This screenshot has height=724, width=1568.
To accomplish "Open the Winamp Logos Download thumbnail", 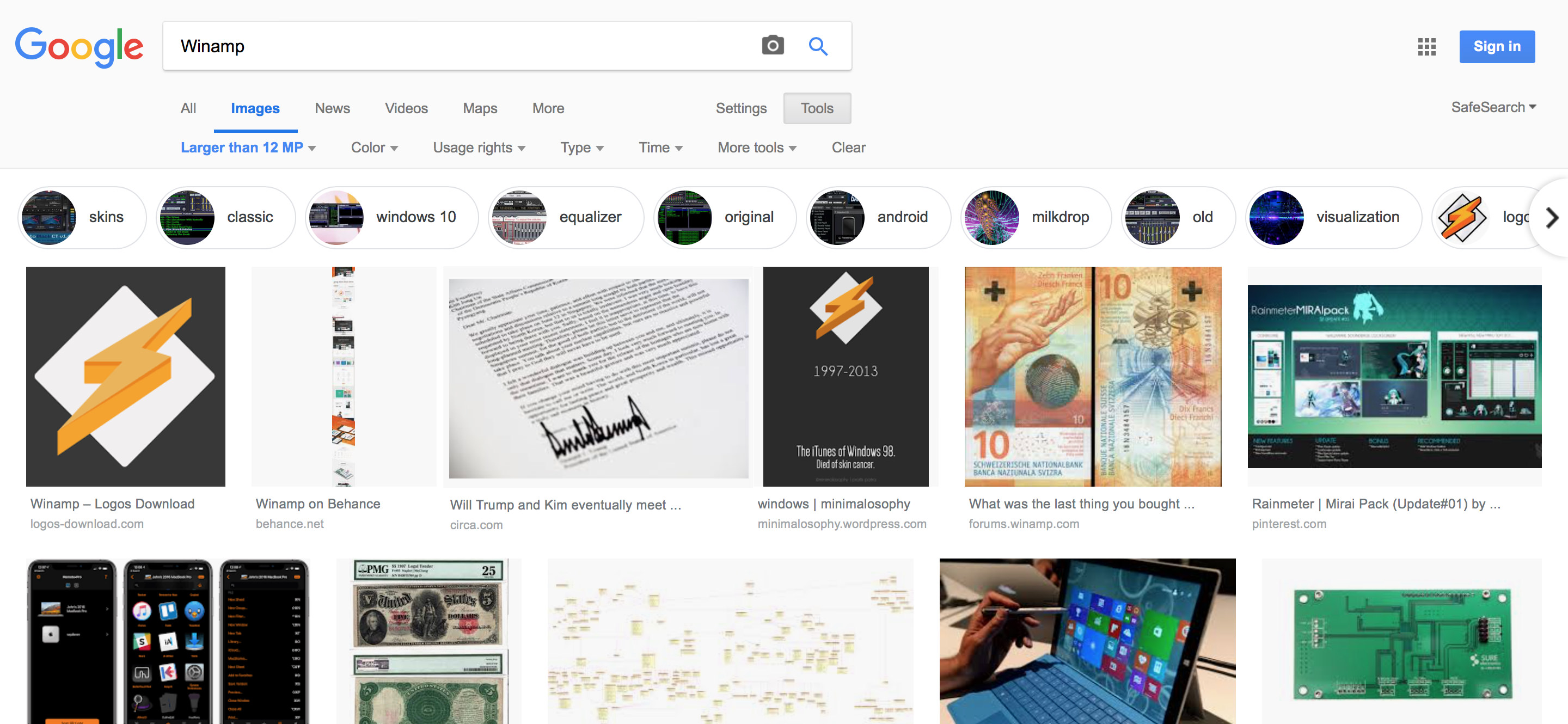I will pyautogui.click(x=125, y=376).
